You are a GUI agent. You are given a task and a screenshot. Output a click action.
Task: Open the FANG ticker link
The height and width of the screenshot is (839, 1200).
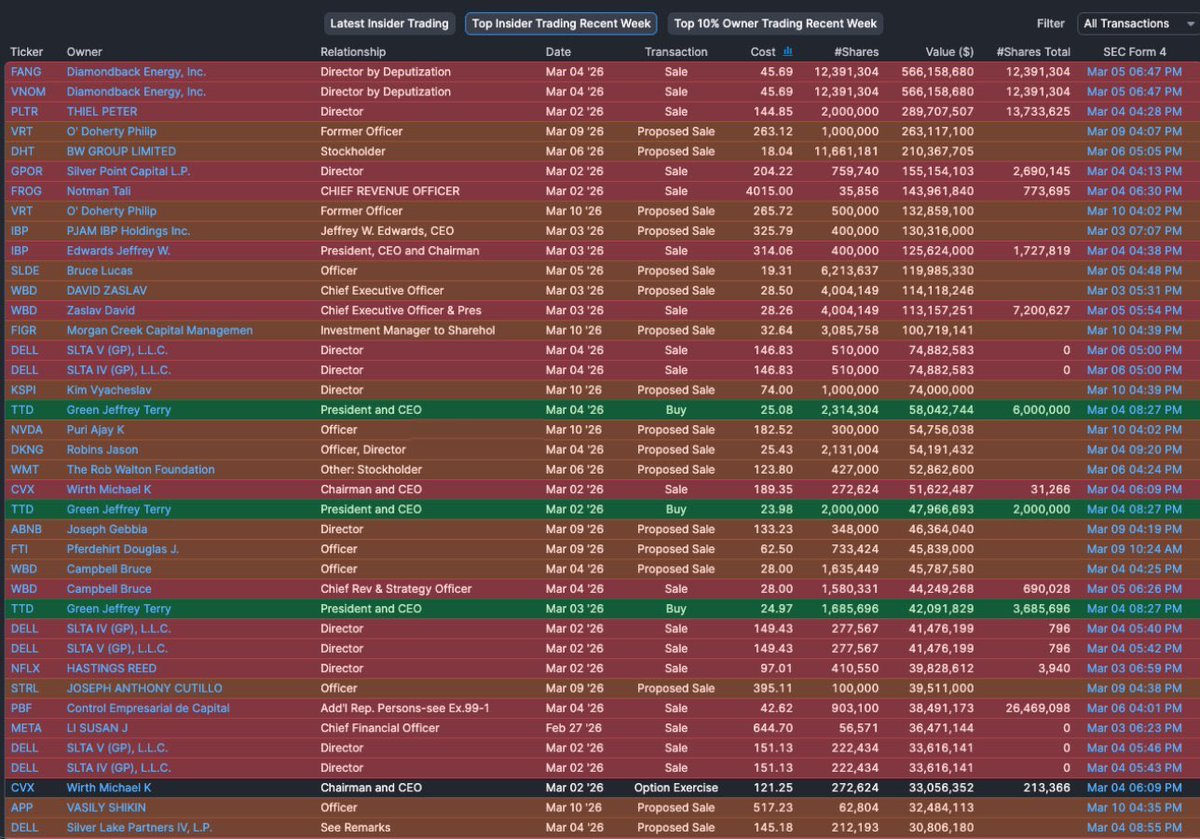pos(25,72)
